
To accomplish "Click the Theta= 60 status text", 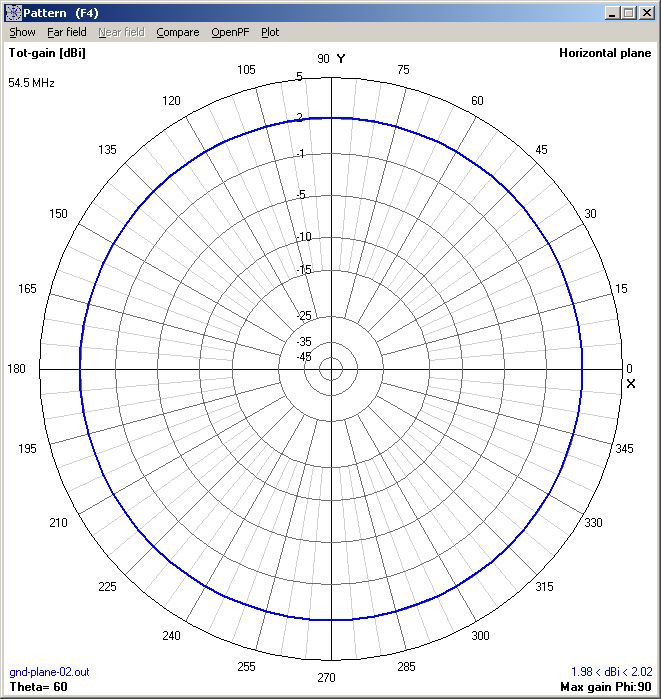I will pos(38,686).
